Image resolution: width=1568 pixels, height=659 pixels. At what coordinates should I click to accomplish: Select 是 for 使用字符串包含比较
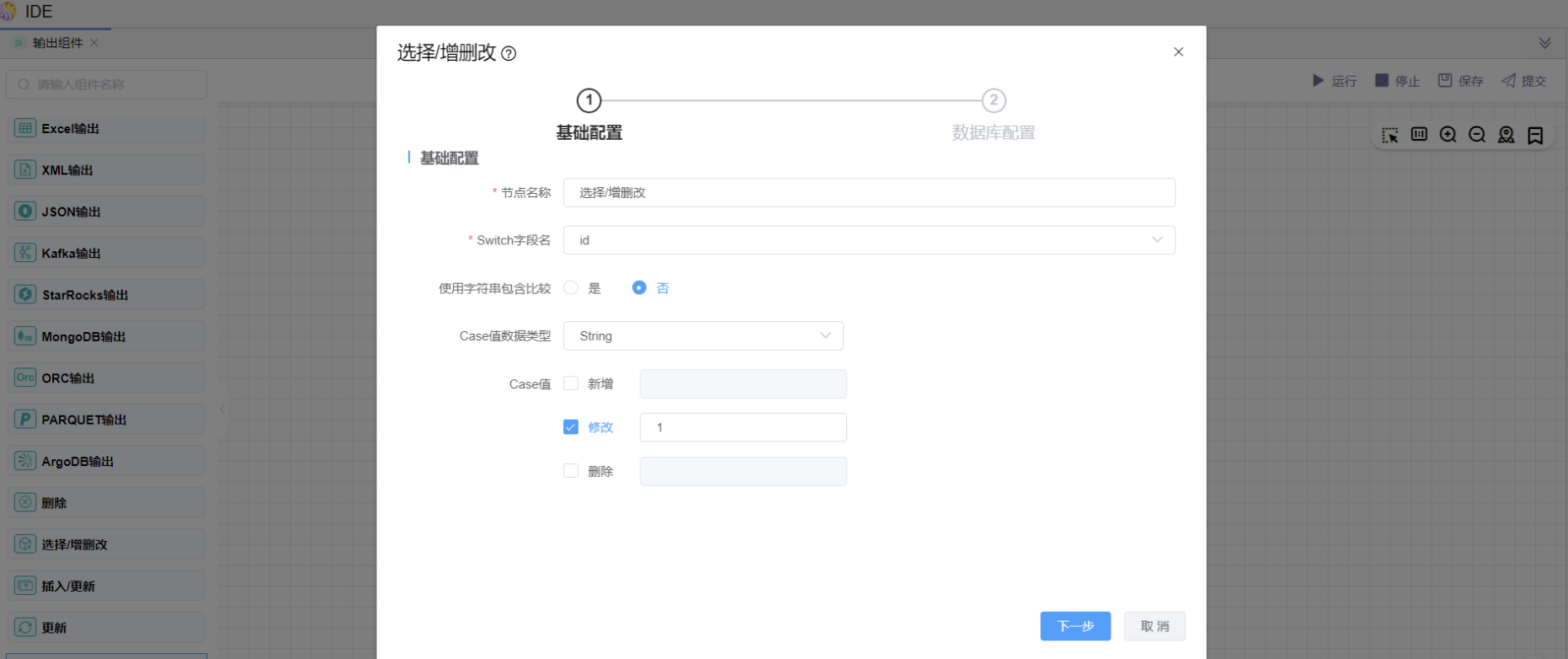[571, 288]
